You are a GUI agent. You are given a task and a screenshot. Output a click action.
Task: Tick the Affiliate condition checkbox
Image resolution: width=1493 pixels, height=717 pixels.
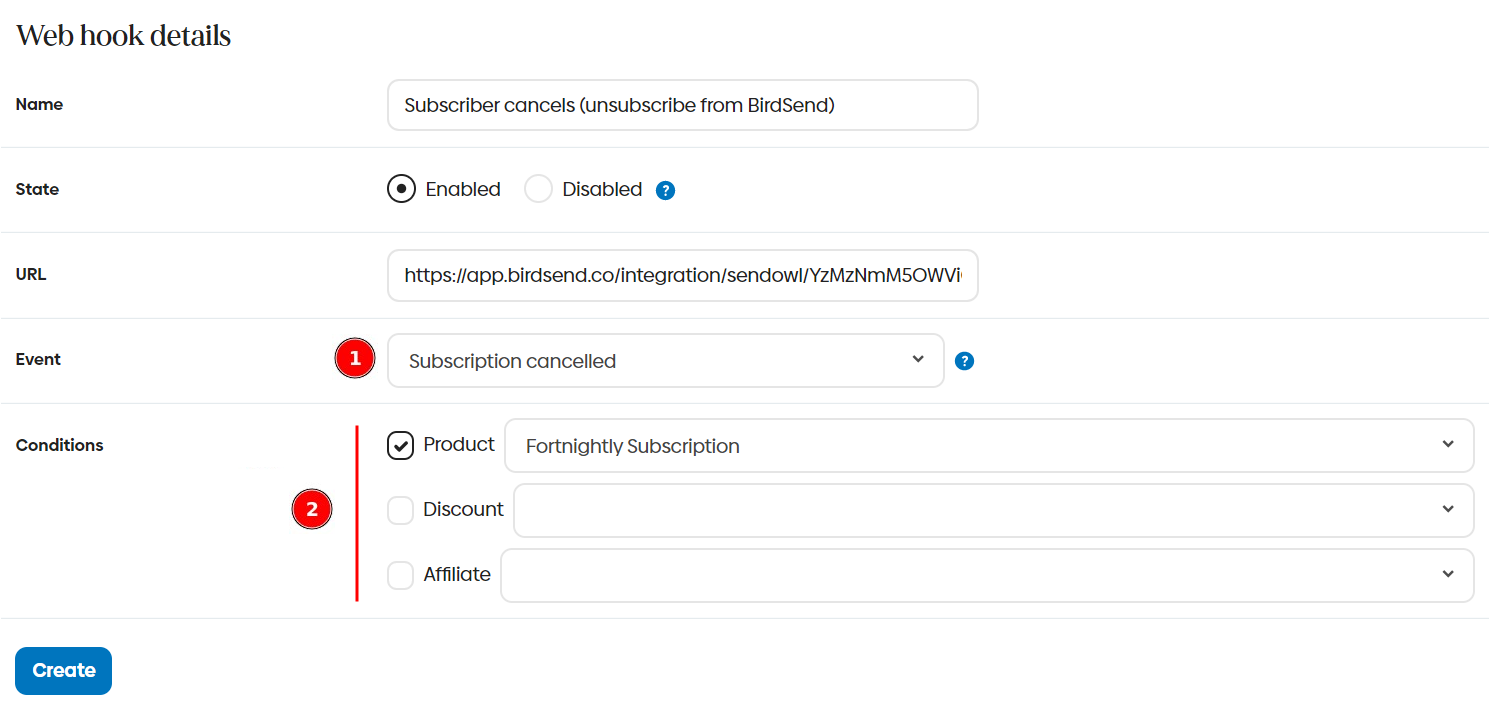coord(401,575)
